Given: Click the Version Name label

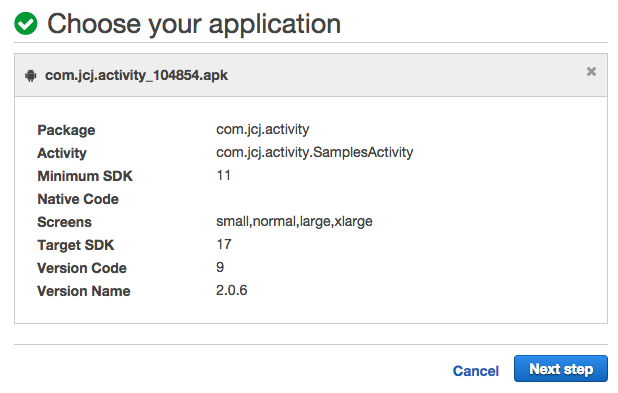Looking at the screenshot, I should (x=84, y=291).
